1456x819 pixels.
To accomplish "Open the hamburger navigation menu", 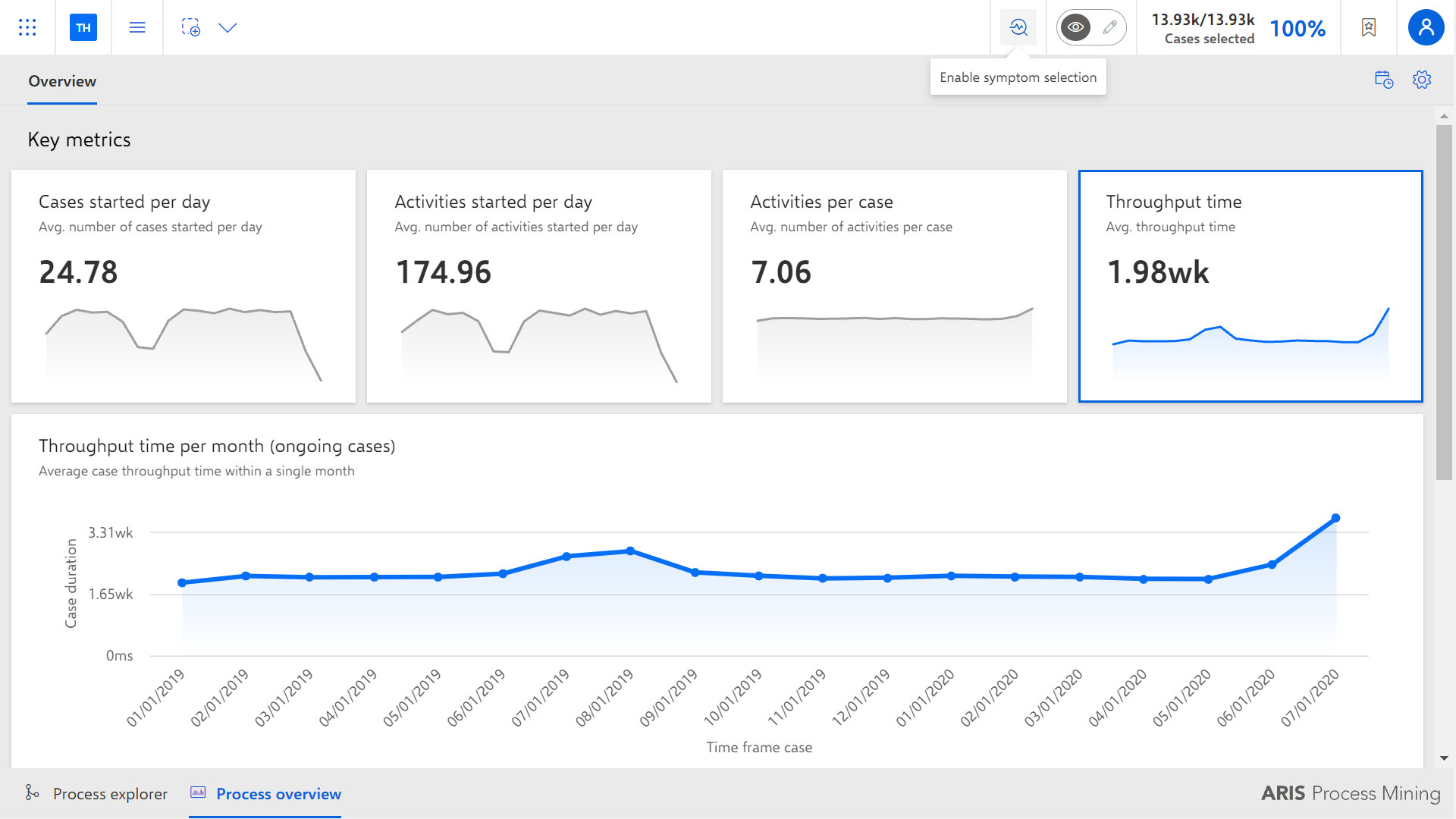I will click(137, 27).
